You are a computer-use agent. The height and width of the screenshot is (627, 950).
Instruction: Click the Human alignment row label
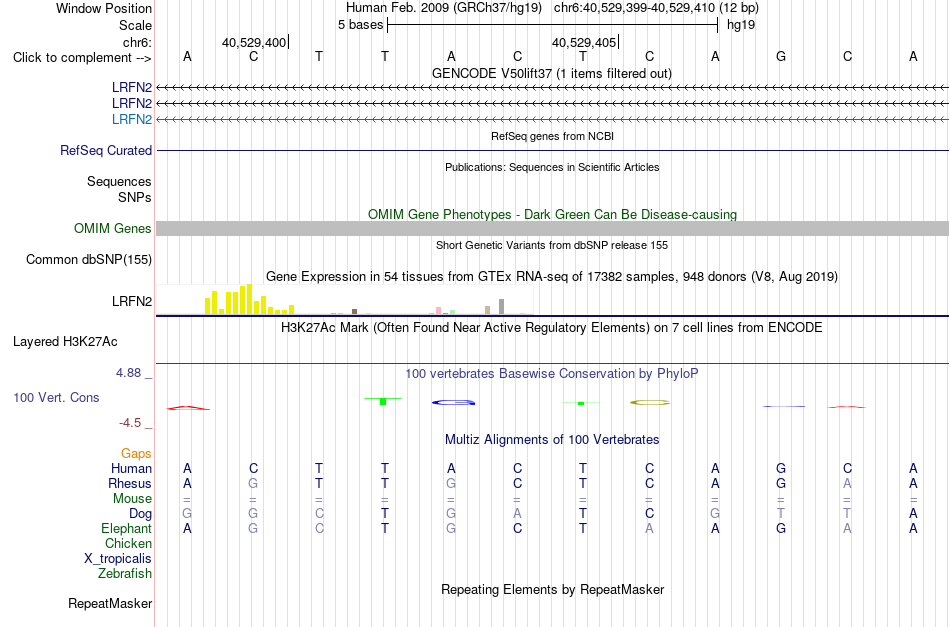pyautogui.click(x=131, y=468)
